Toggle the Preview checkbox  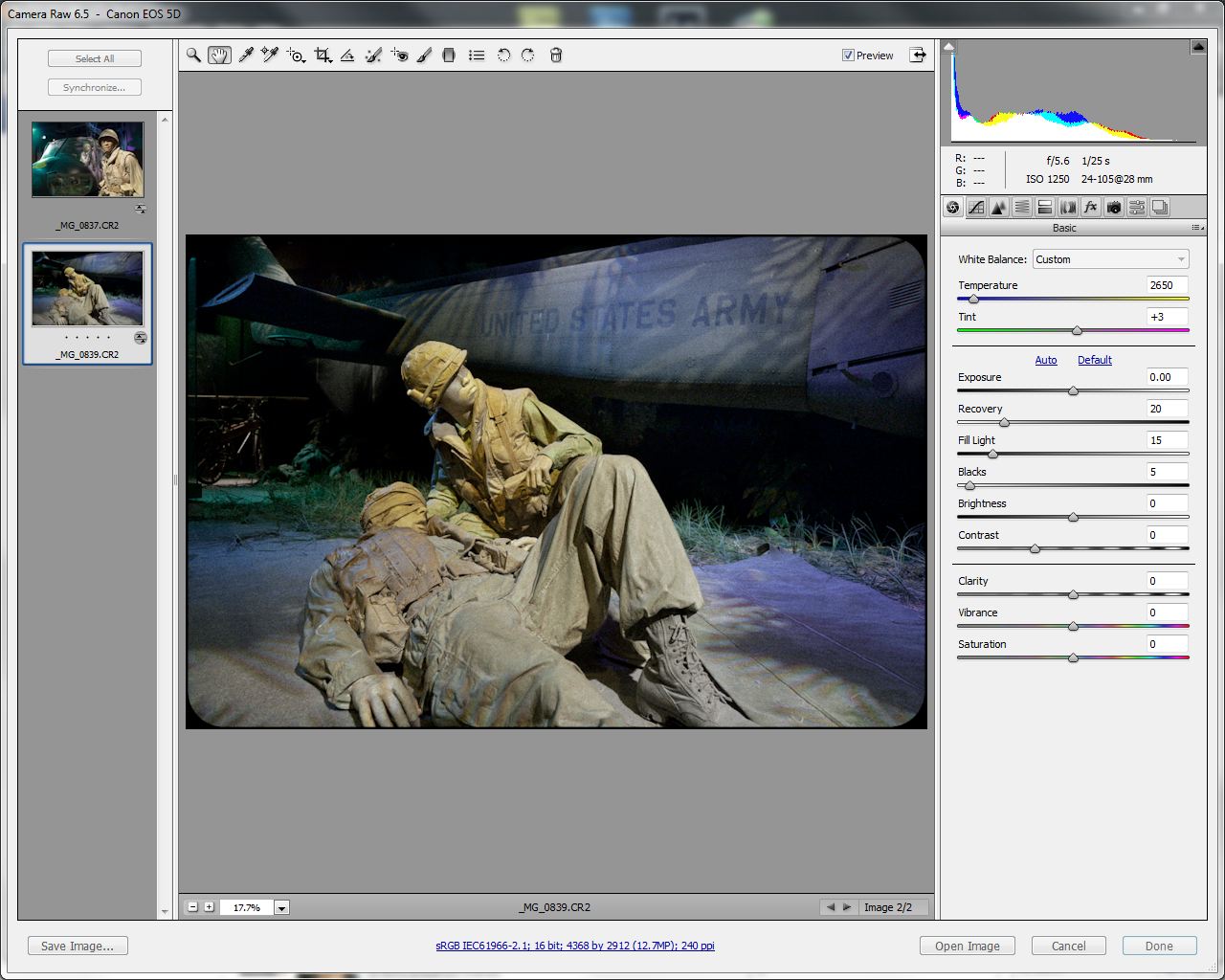848,56
